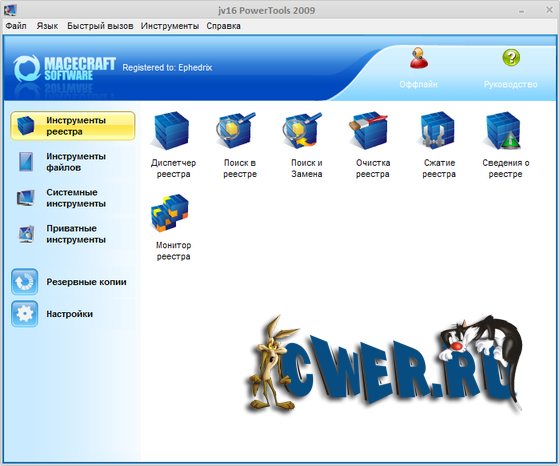Click the Резервные копии arrow icon

click(x=24, y=282)
